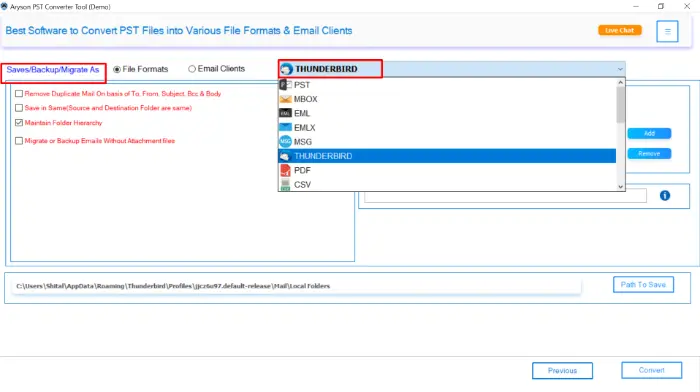Choose EML from the format list

[447, 113]
